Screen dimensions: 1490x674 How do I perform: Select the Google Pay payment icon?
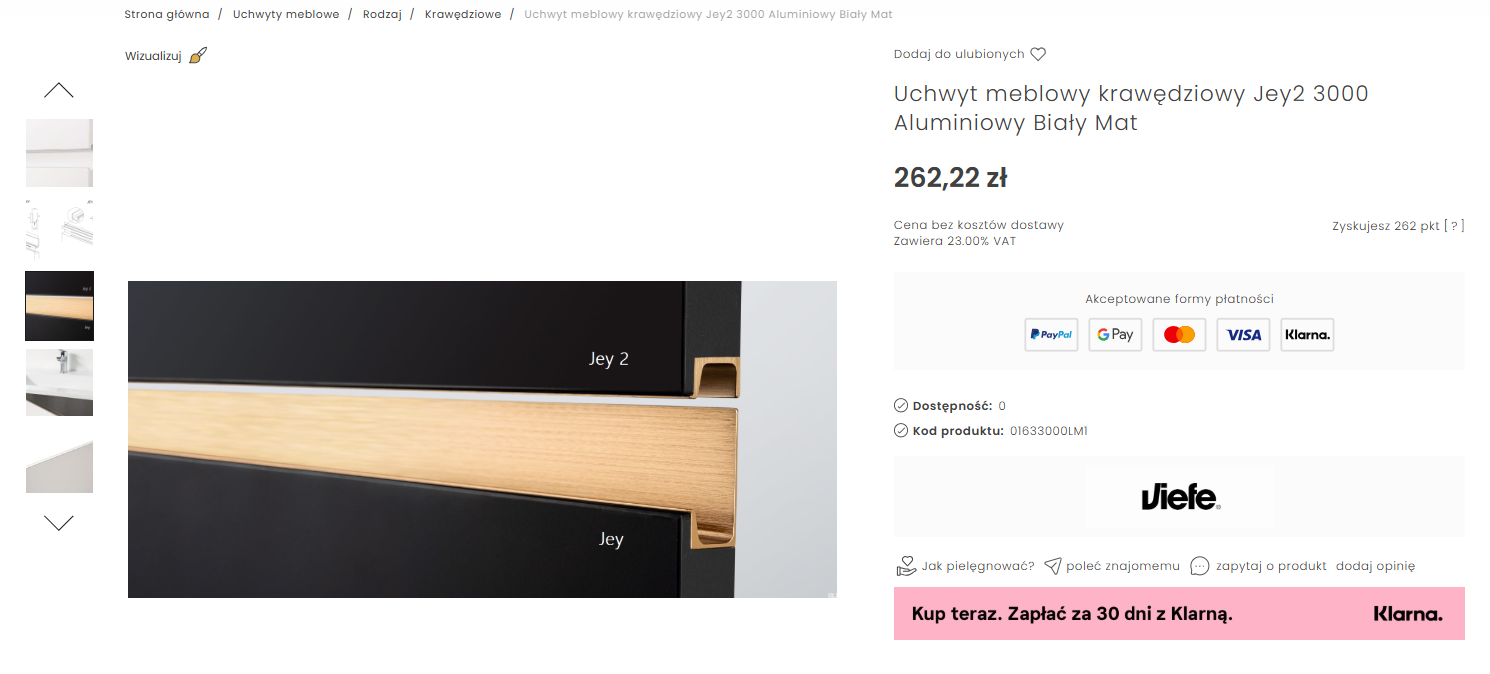click(1115, 335)
